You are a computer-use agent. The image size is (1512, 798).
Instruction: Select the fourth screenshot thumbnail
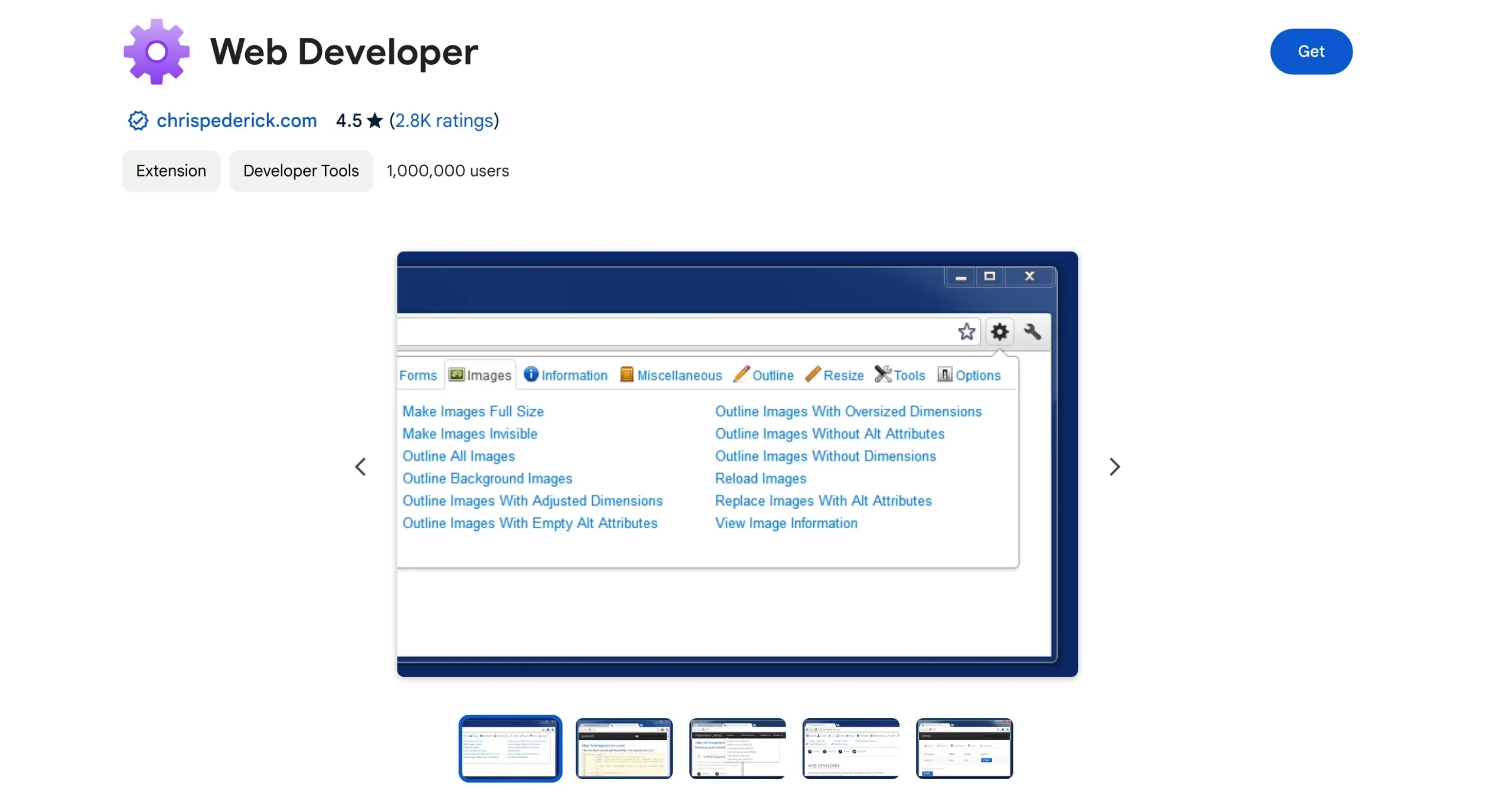pos(850,748)
